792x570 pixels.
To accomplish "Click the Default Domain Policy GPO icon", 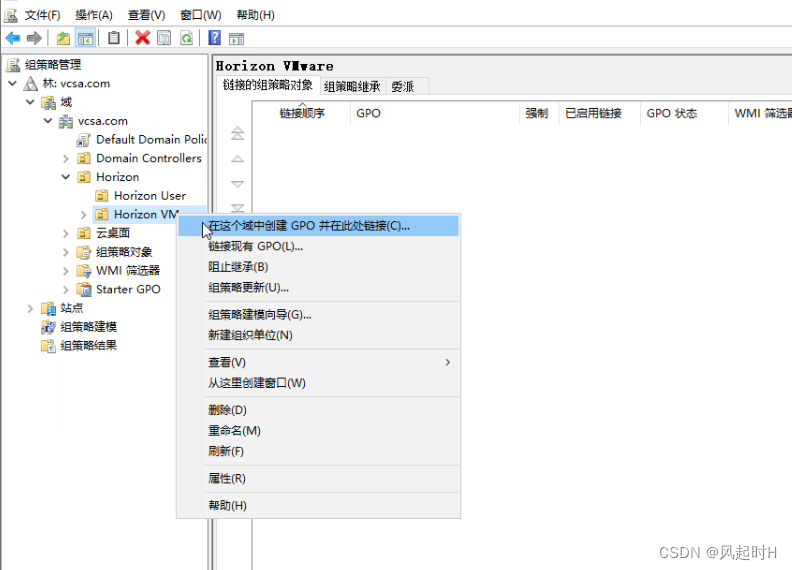I will coord(84,140).
